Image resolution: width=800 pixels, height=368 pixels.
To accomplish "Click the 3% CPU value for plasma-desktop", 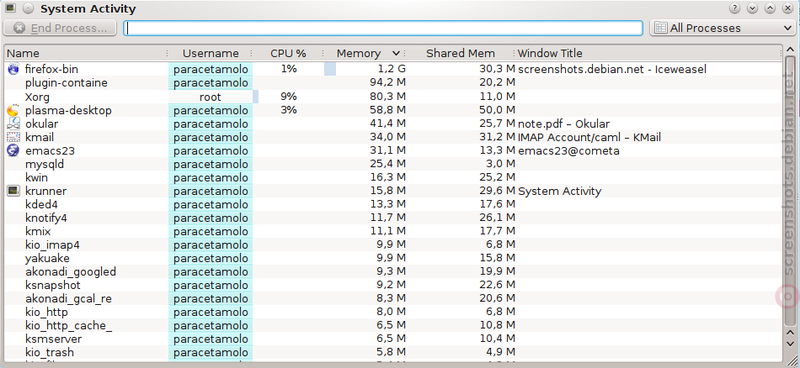I will [289, 110].
